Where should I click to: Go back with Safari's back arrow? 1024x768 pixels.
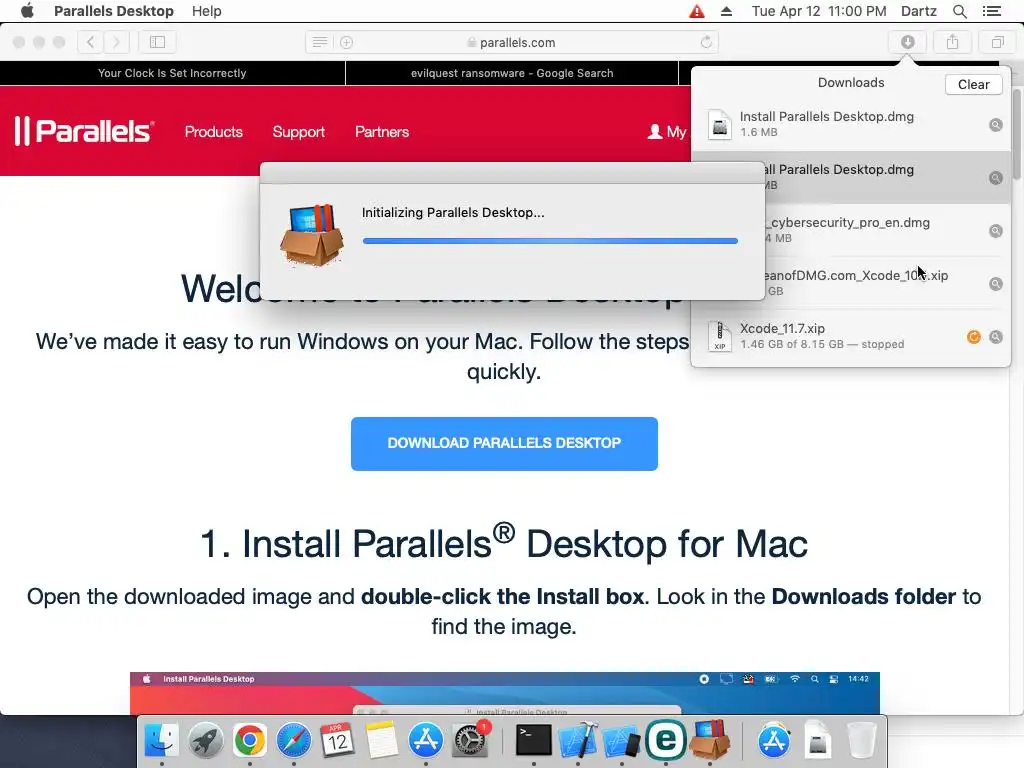tap(90, 42)
